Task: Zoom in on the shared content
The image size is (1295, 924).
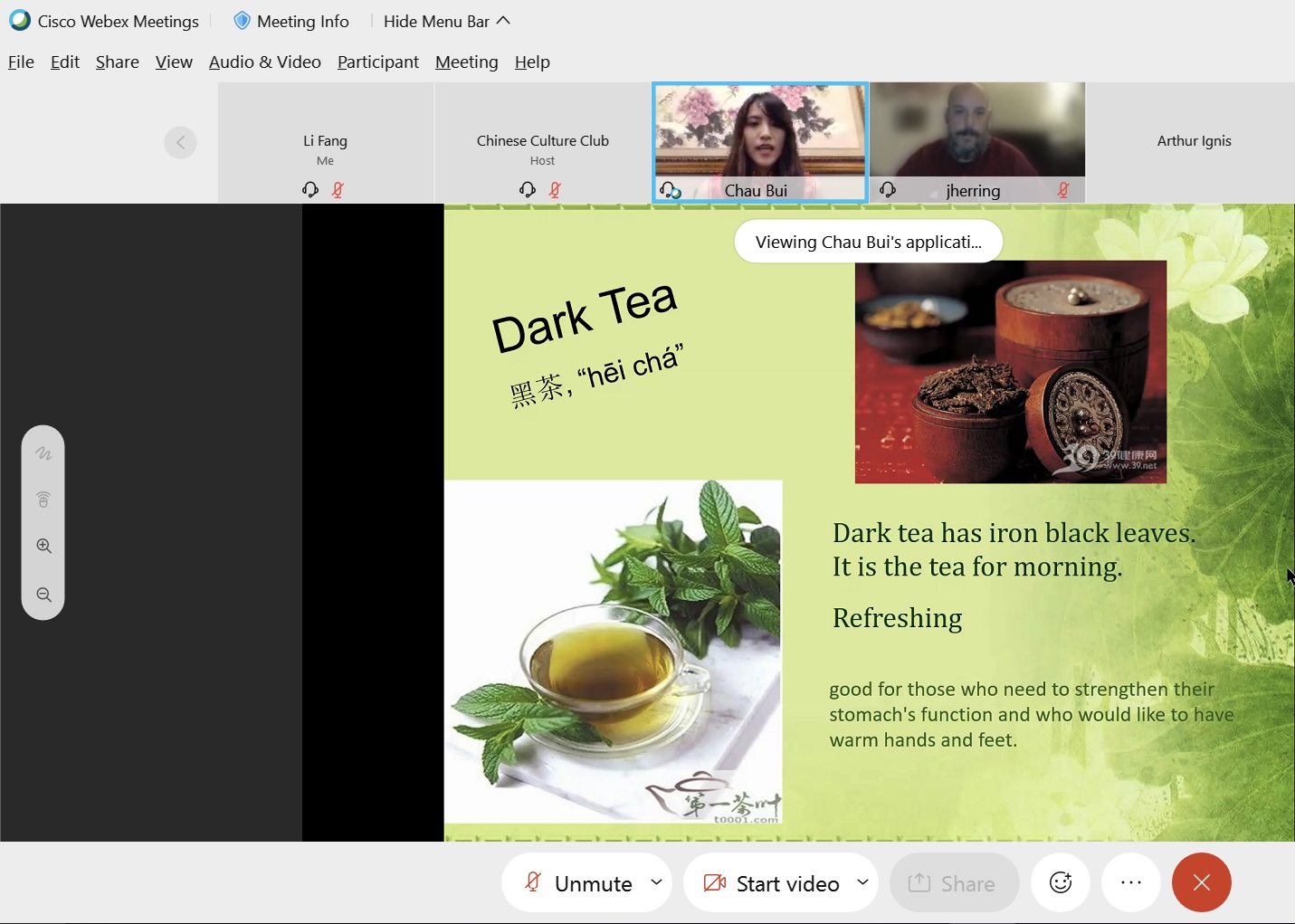Action: pyautogui.click(x=43, y=546)
